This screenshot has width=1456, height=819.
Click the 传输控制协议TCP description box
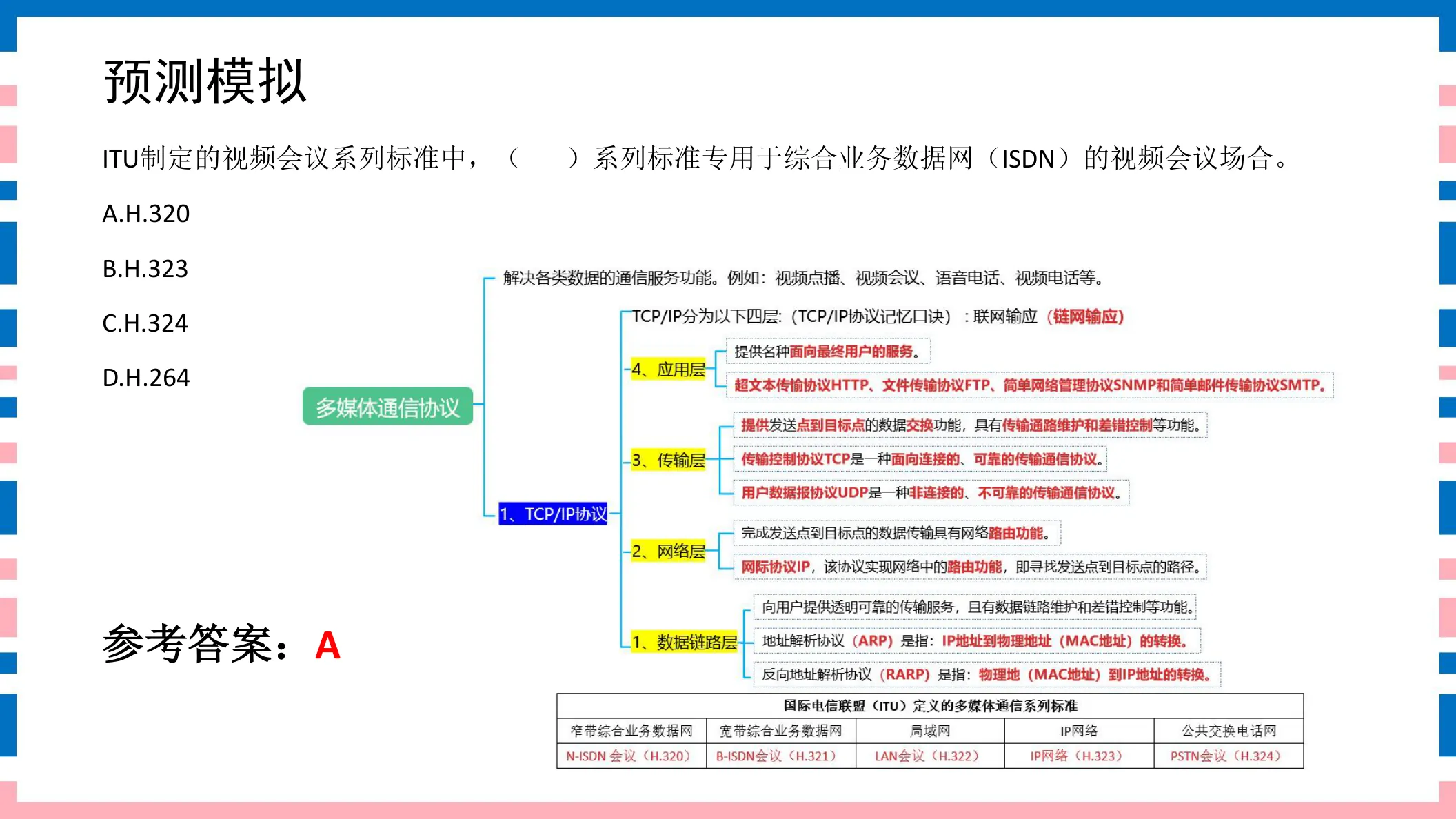[920, 459]
